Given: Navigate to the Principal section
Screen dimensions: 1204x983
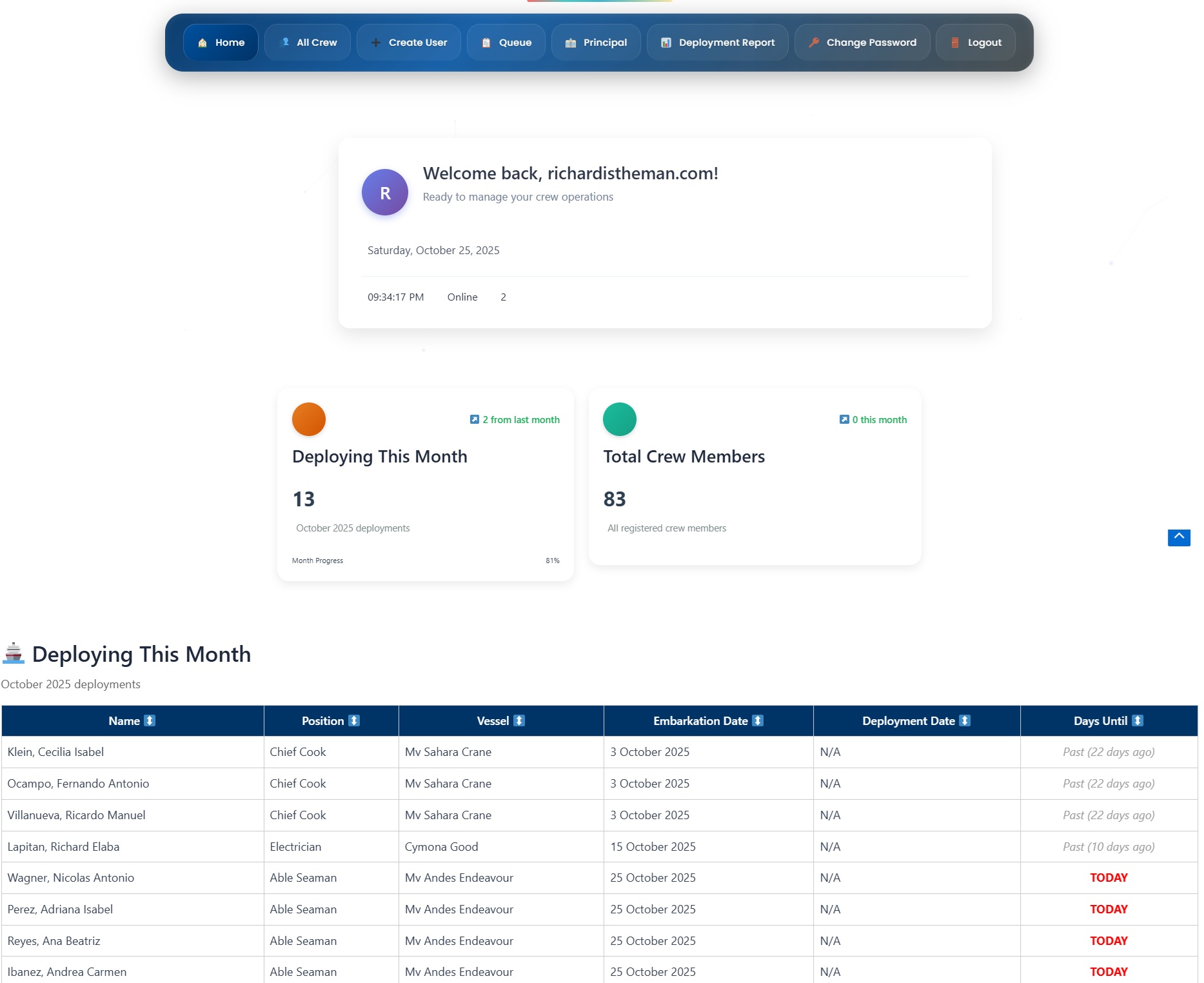Looking at the screenshot, I should pyautogui.click(x=596, y=43).
